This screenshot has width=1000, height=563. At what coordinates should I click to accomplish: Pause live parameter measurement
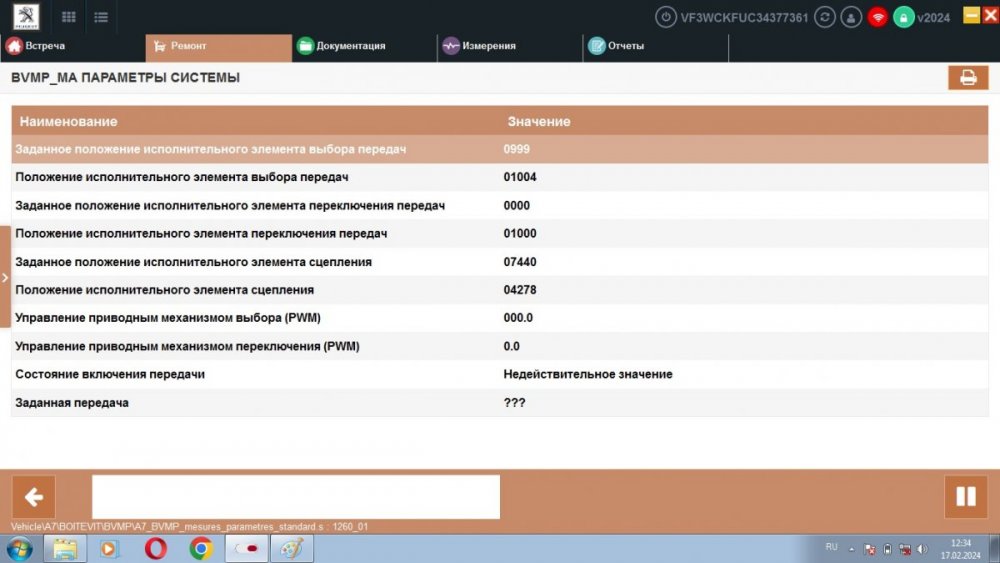coord(966,497)
